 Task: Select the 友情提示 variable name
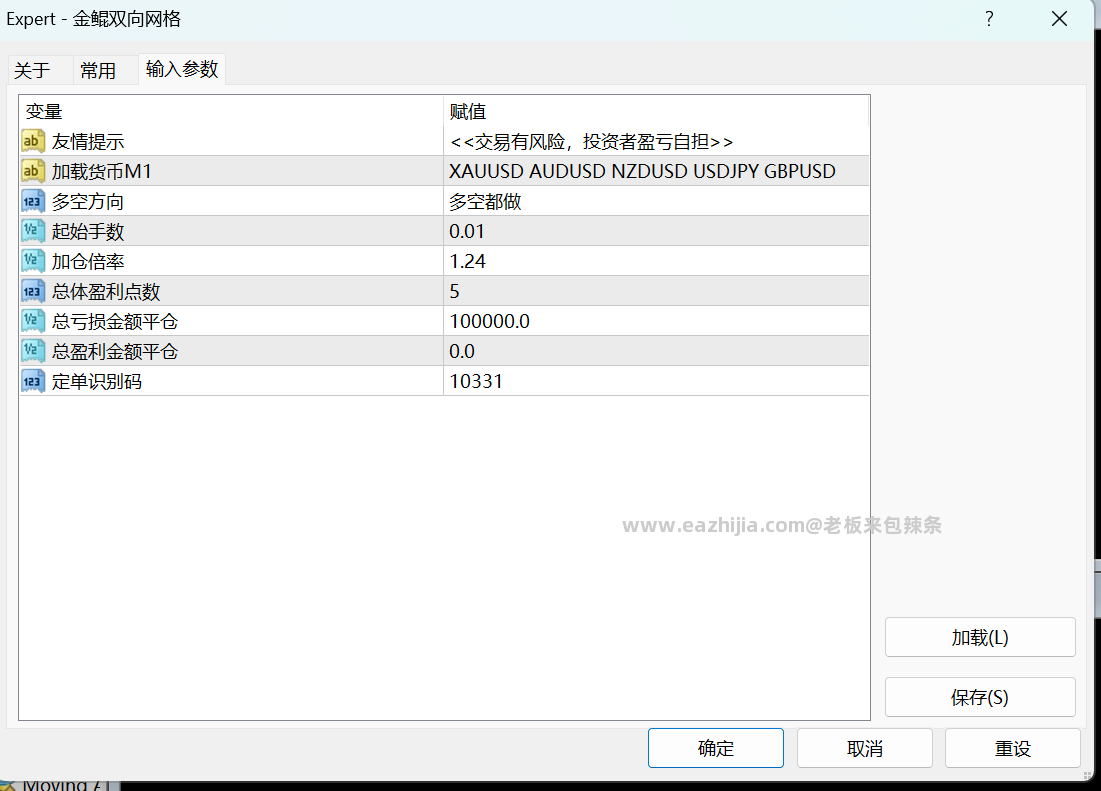(88, 142)
